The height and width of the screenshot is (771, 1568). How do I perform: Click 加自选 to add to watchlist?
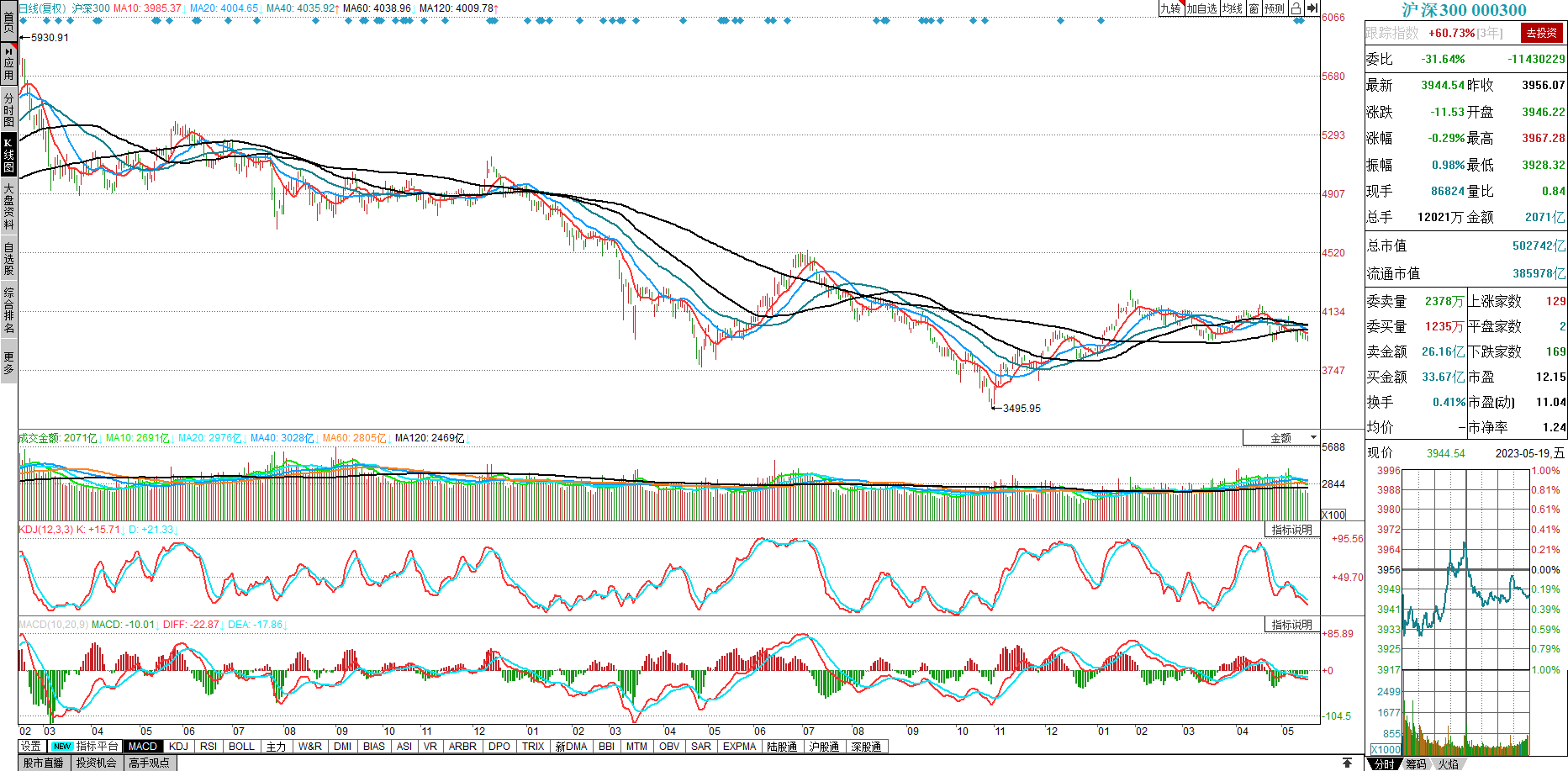click(1201, 8)
